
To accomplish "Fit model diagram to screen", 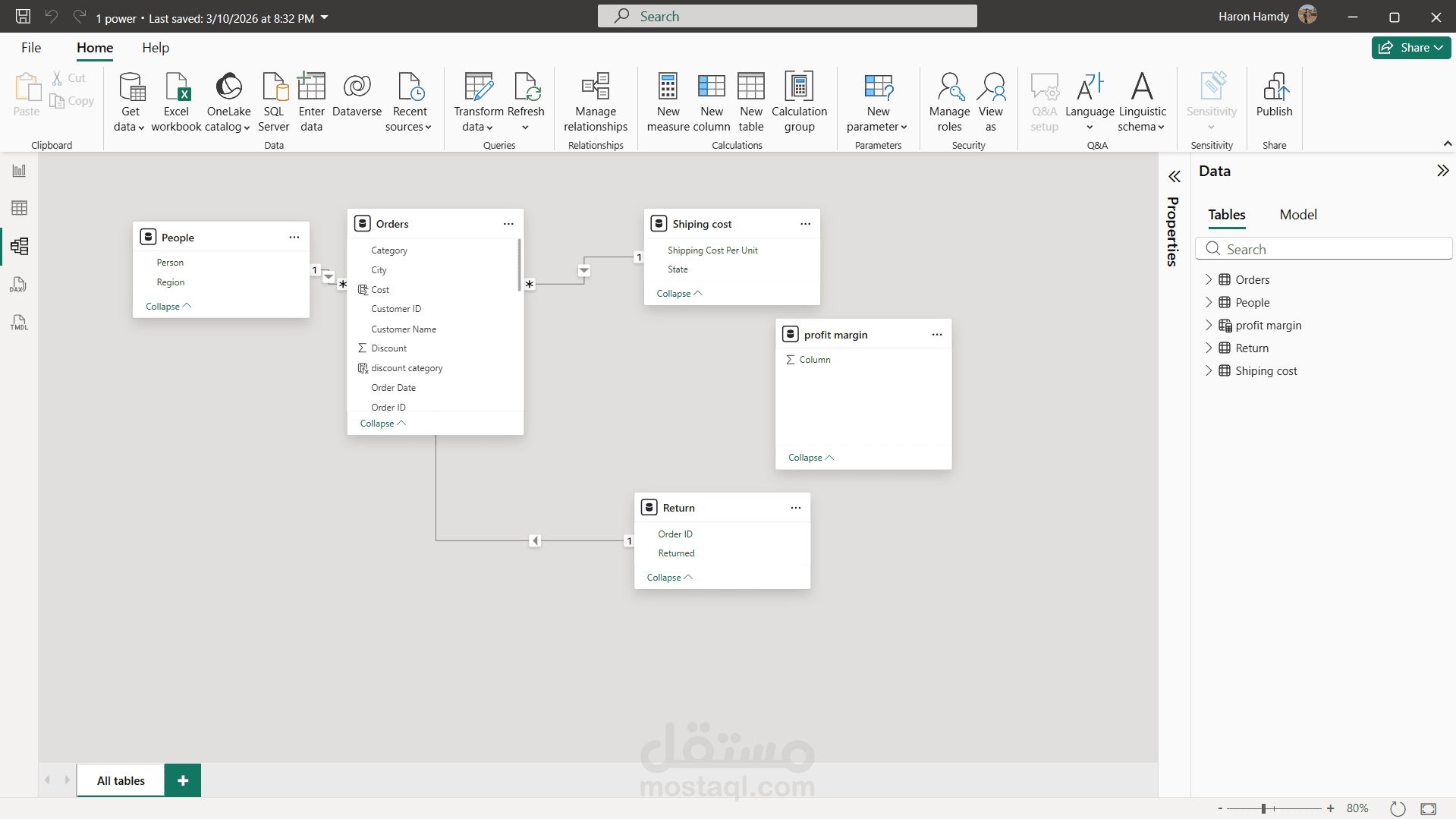I will (x=1429, y=808).
